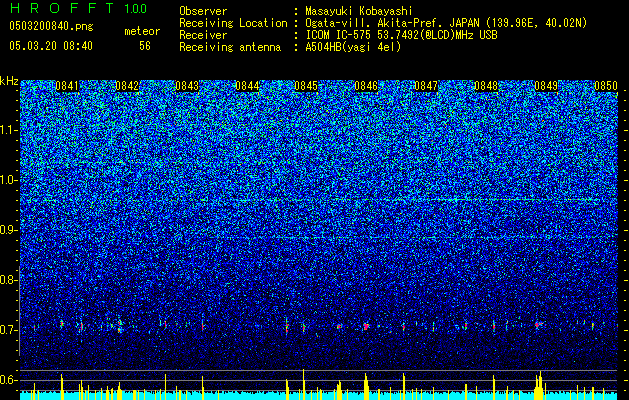The width and height of the screenshot is (629, 400).
Task: Click the date stamp 05.03.20 08:40
Action: (x=51, y=46)
